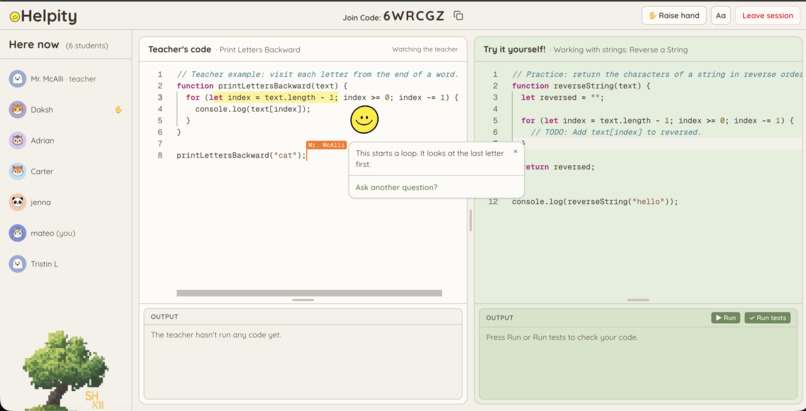Click line number 12 in practice editor
The image size is (806, 411).
493,201
